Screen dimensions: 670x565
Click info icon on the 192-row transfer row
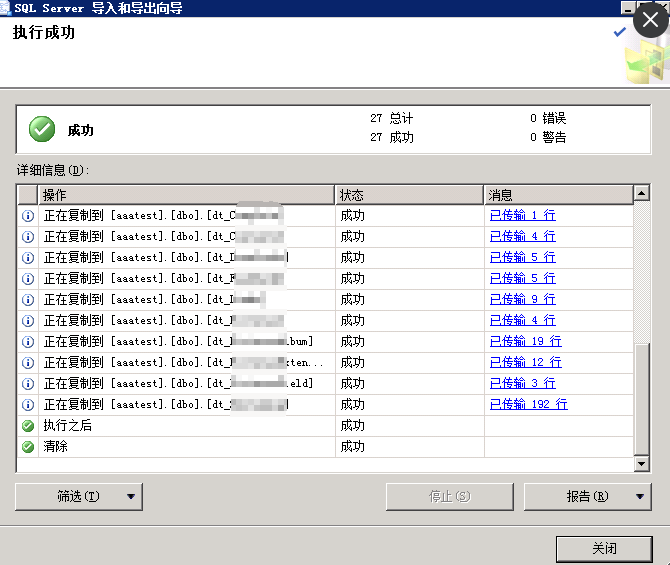(27, 405)
